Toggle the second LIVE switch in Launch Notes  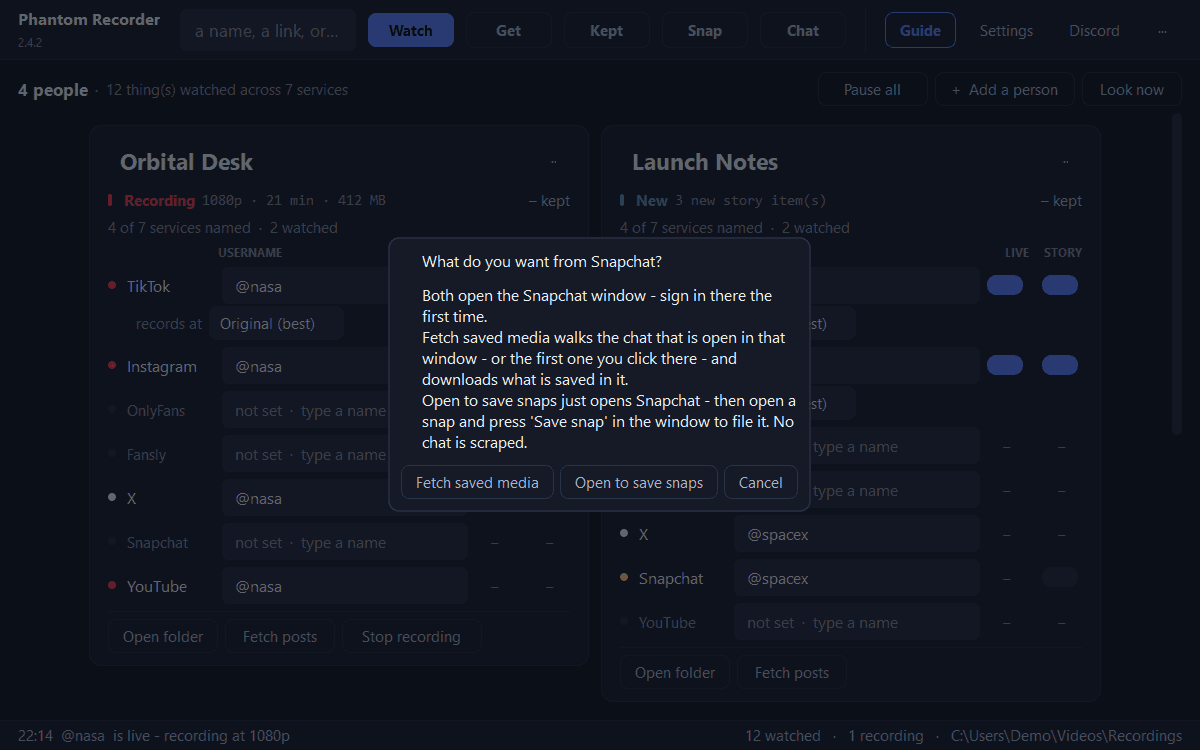point(1005,366)
